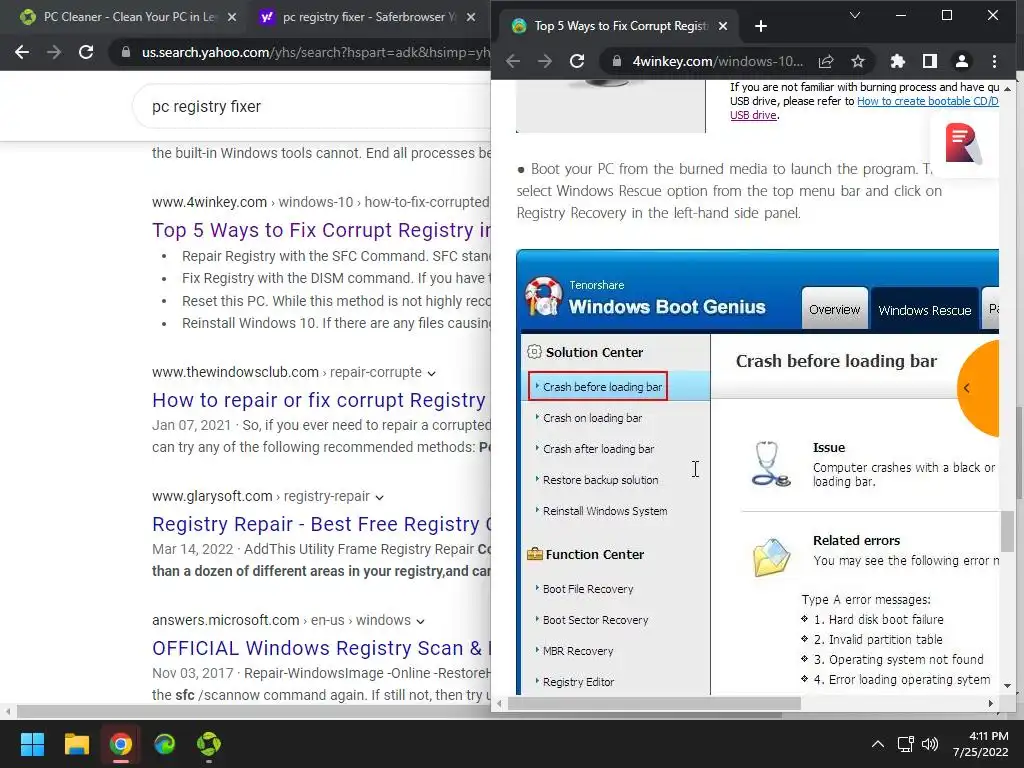Select Boot File Recovery in Function Center
The image size is (1024, 768).
click(x=588, y=589)
